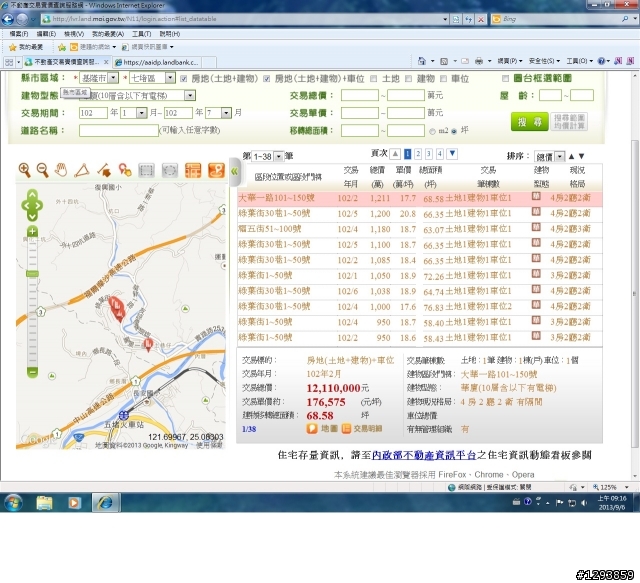
Task: Click the IE print toolbar icon
Action: coord(479,61)
